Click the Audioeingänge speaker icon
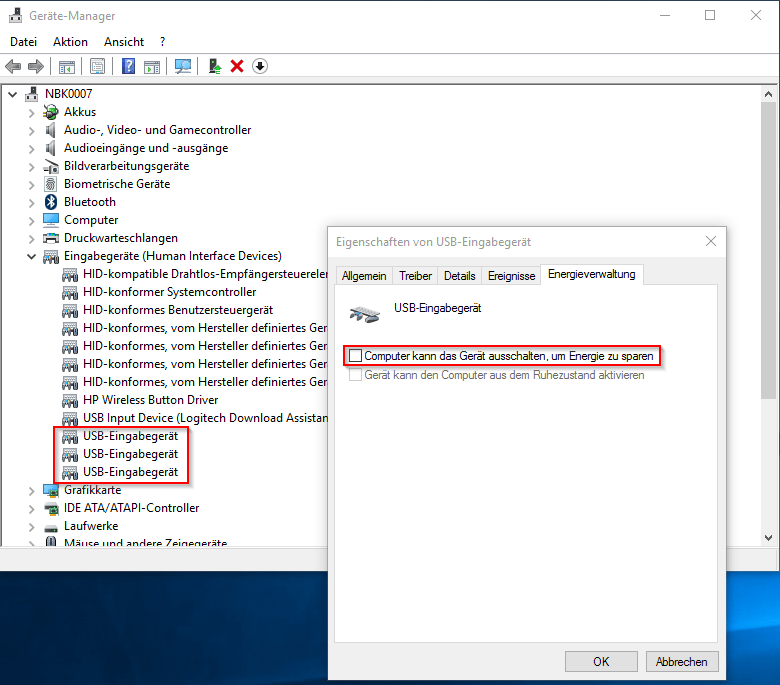Screen dimensions: 780x685 click(x=50, y=148)
